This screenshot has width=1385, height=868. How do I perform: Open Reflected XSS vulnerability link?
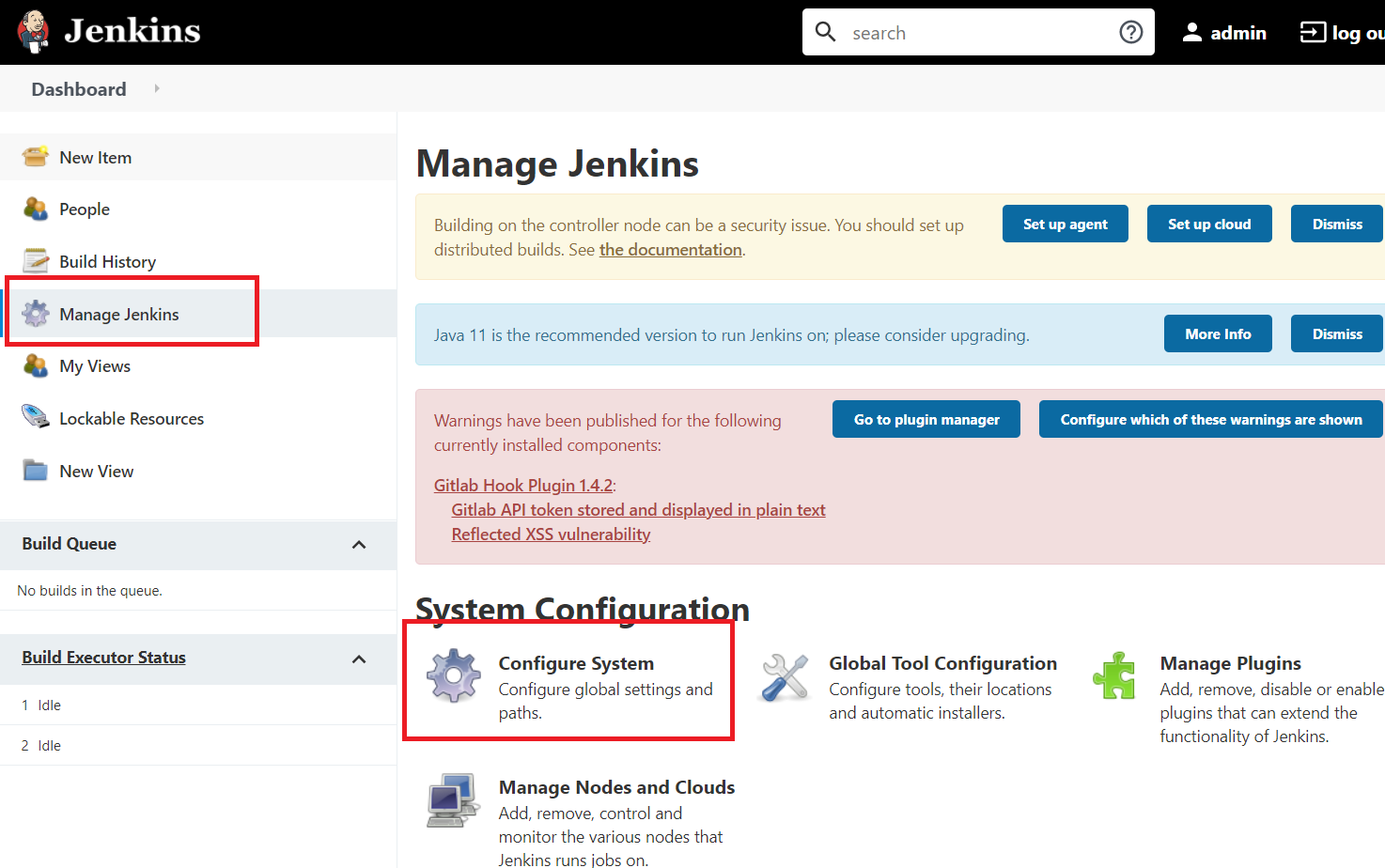(x=551, y=535)
